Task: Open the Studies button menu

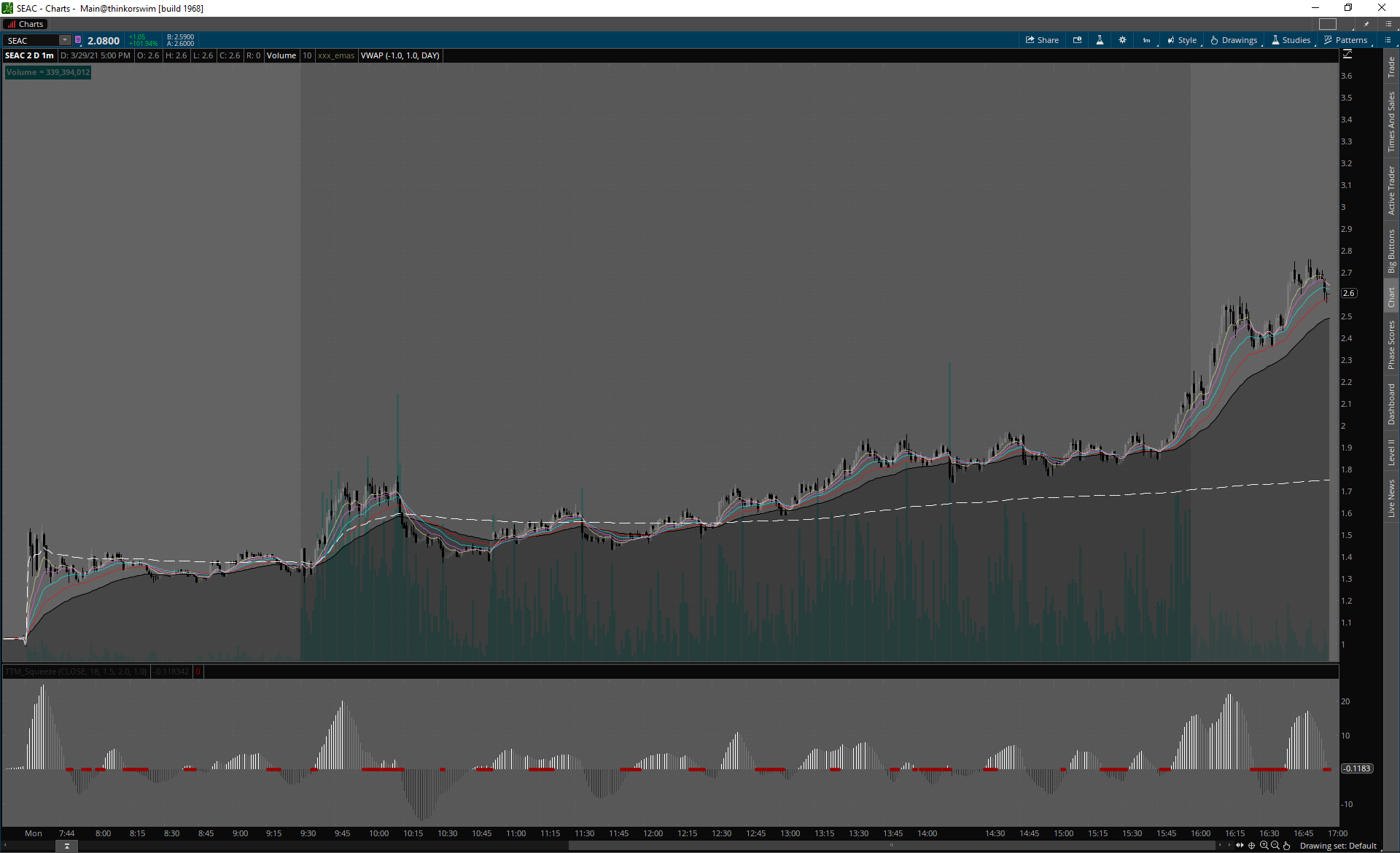Action: 1291,40
